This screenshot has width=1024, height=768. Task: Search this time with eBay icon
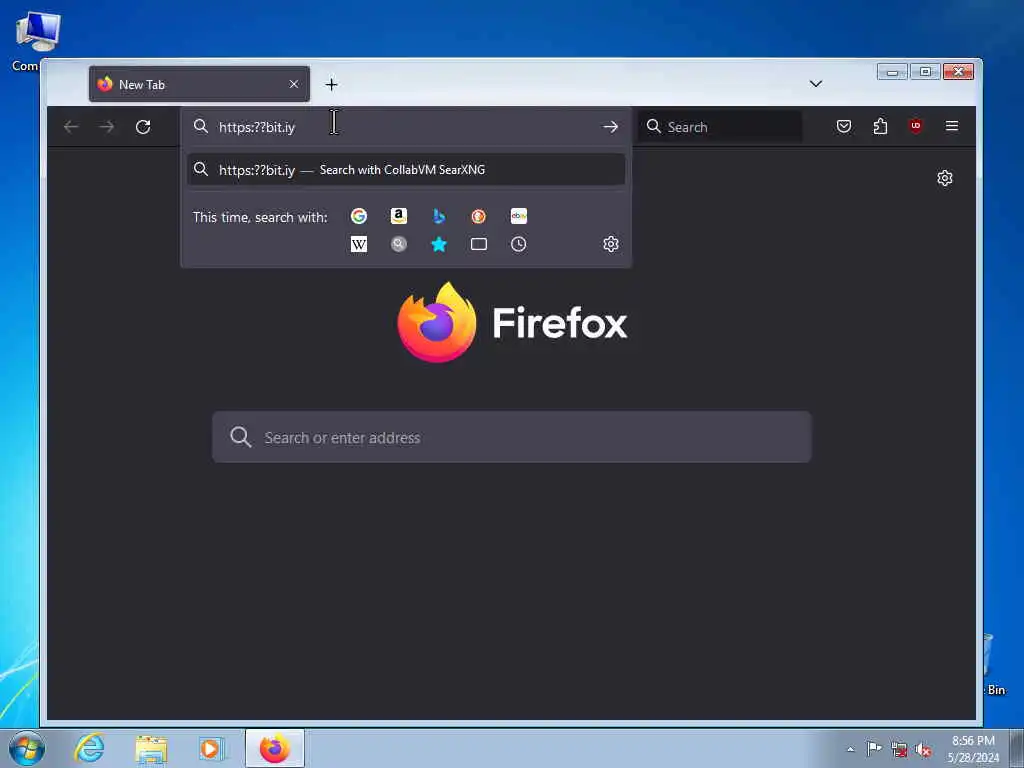click(x=519, y=216)
